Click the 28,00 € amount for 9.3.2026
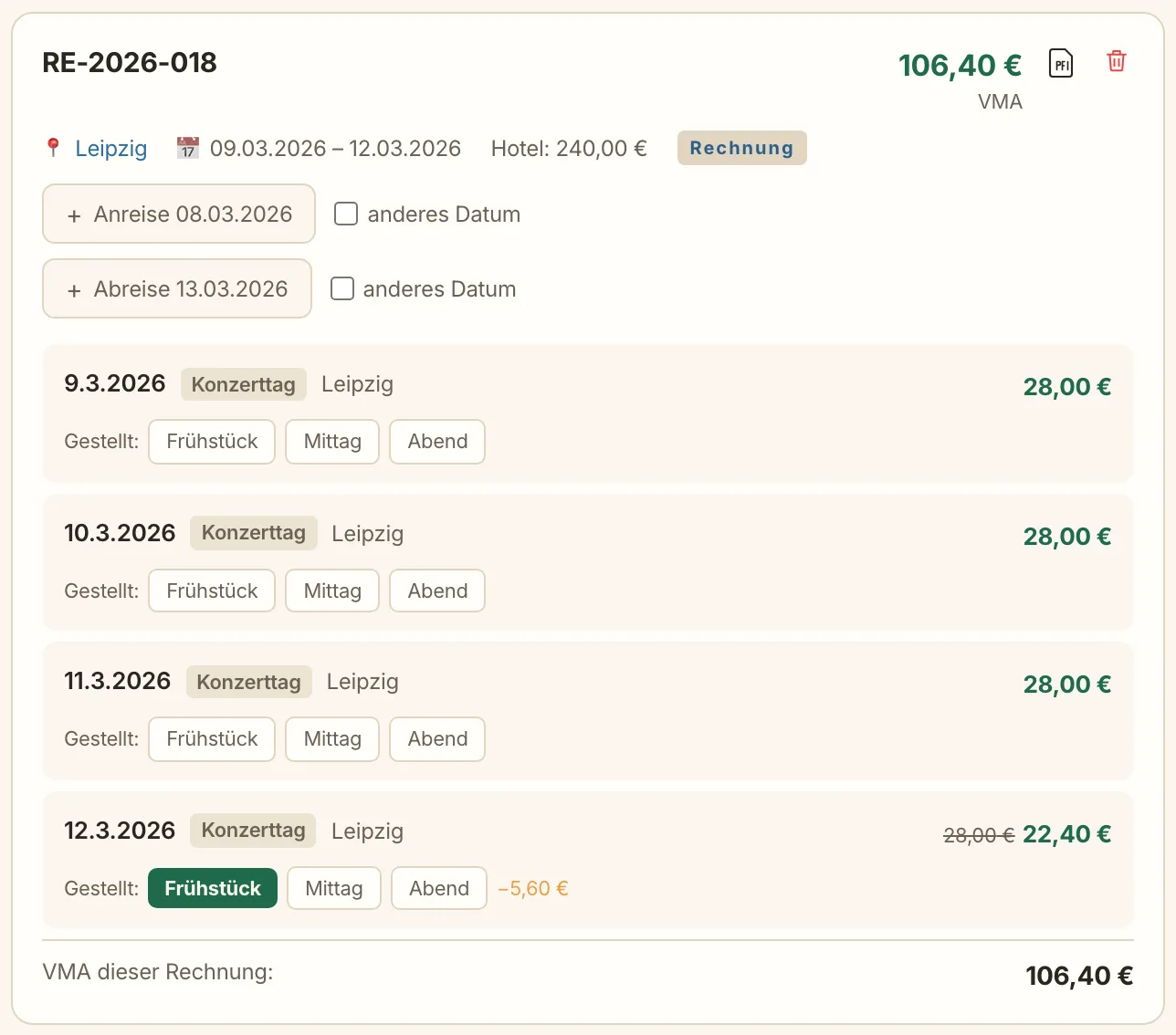 point(1066,387)
